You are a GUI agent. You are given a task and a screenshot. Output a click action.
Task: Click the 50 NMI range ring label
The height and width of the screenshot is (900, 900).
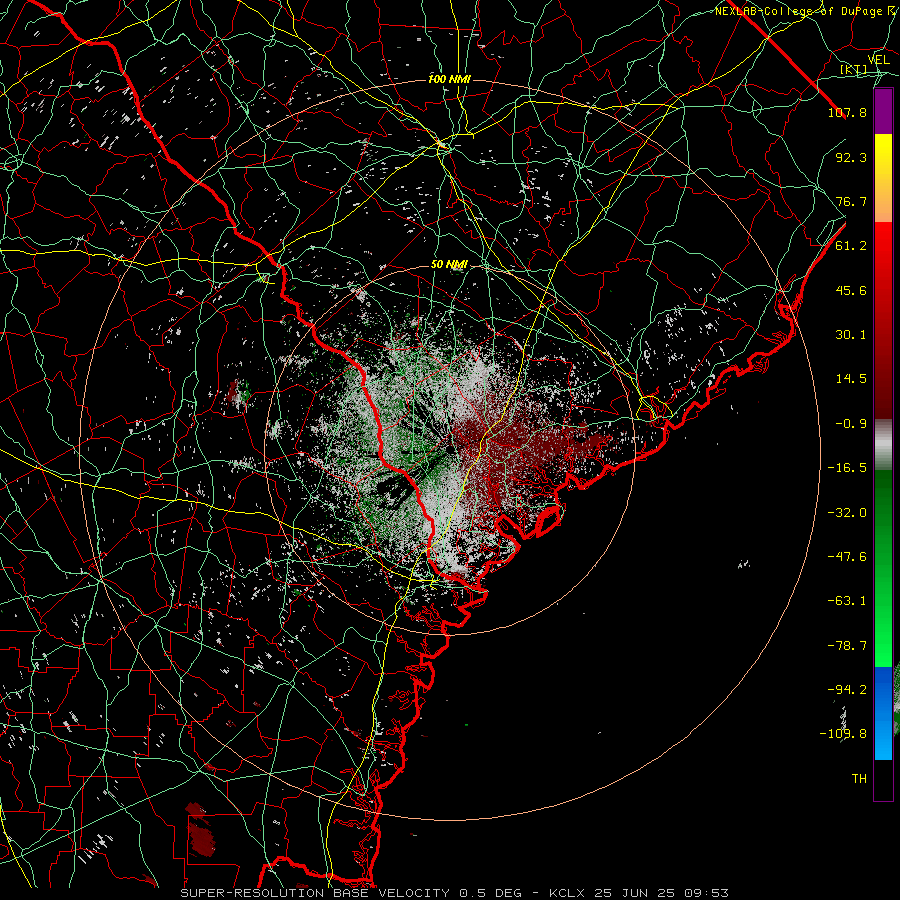(x=449, y=265)
